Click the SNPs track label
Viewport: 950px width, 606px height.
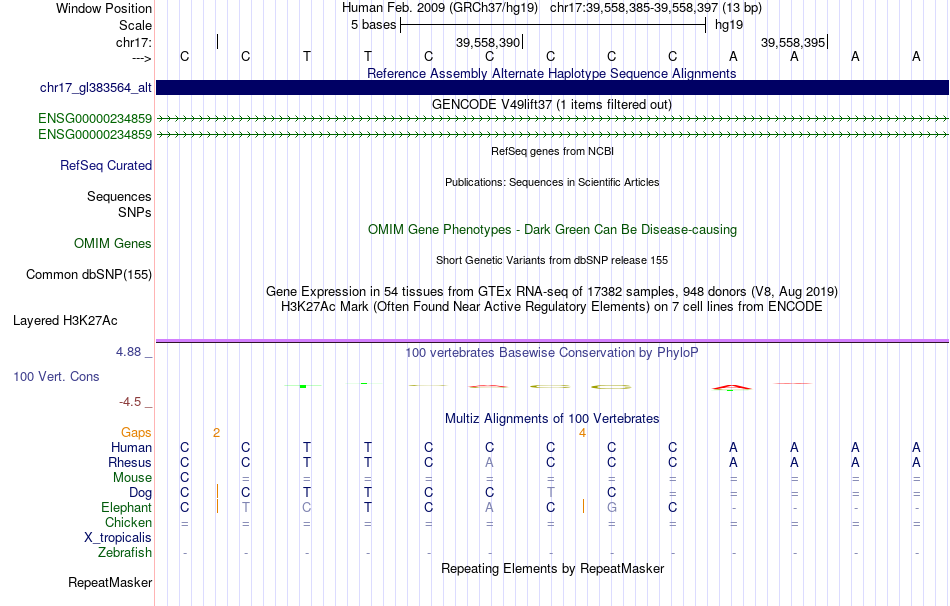[x=135, y=213]
